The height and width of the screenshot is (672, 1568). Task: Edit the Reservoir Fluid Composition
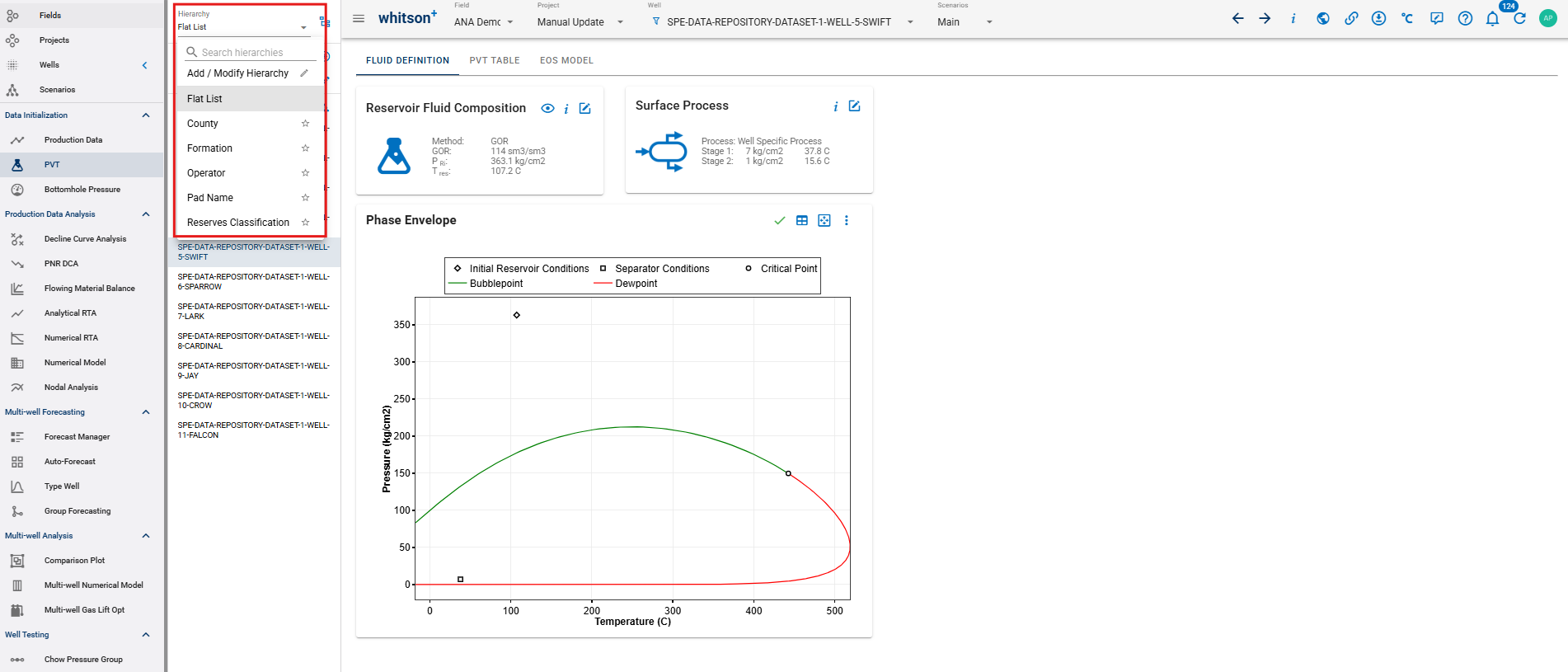[585, 109]
